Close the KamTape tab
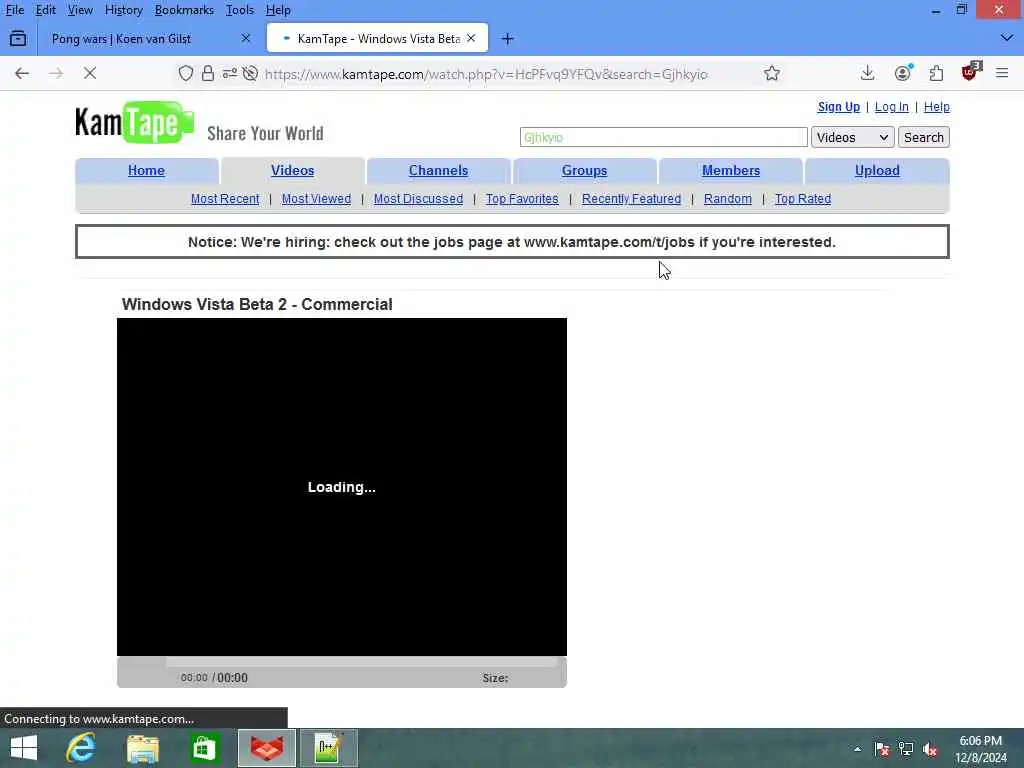The image size is (1024, 768). [471, 39]
